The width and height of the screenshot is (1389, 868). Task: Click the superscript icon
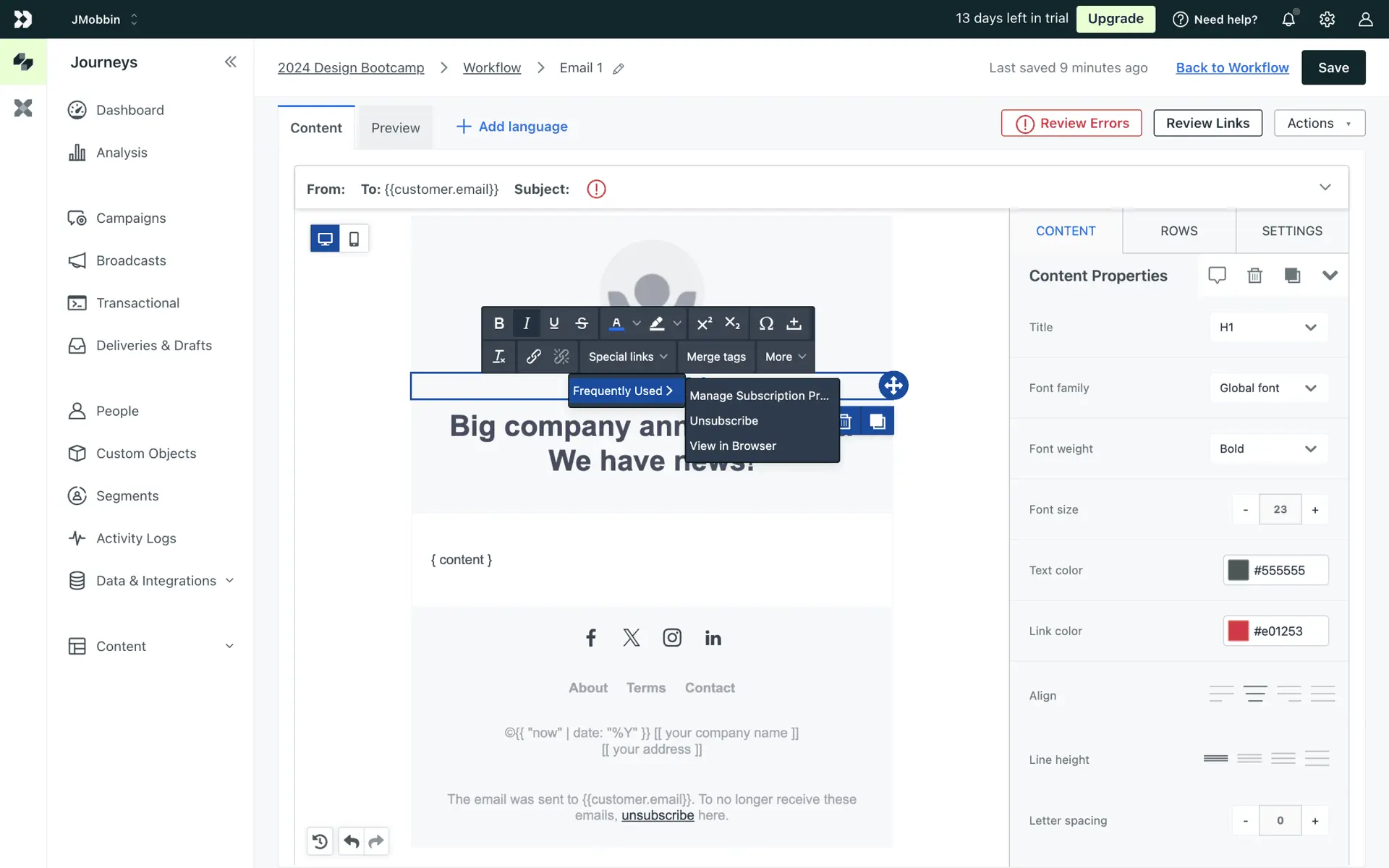coord(704,323)
